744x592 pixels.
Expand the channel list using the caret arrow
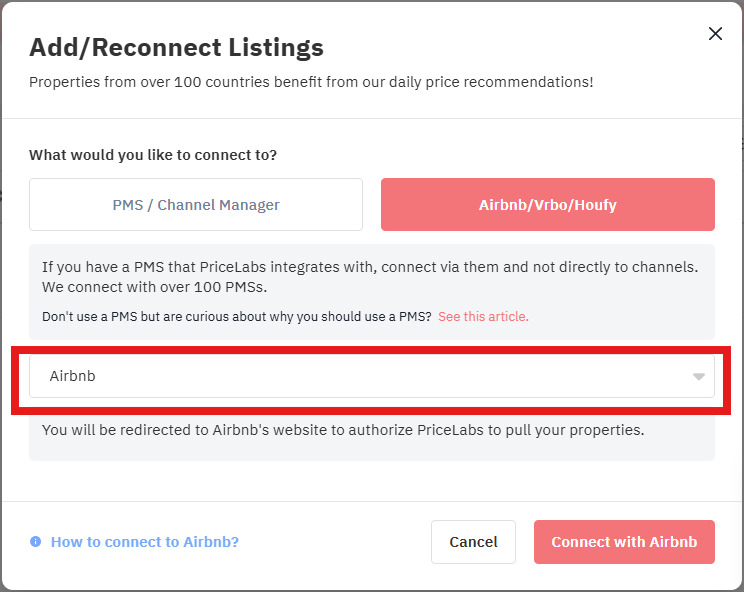point(698,377)
